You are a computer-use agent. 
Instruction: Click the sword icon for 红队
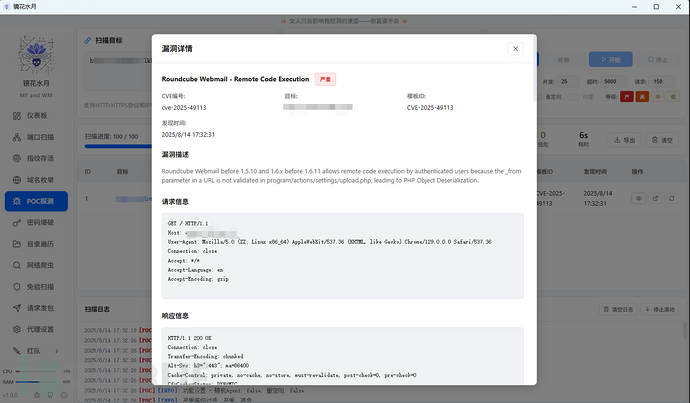click(17, 351)
